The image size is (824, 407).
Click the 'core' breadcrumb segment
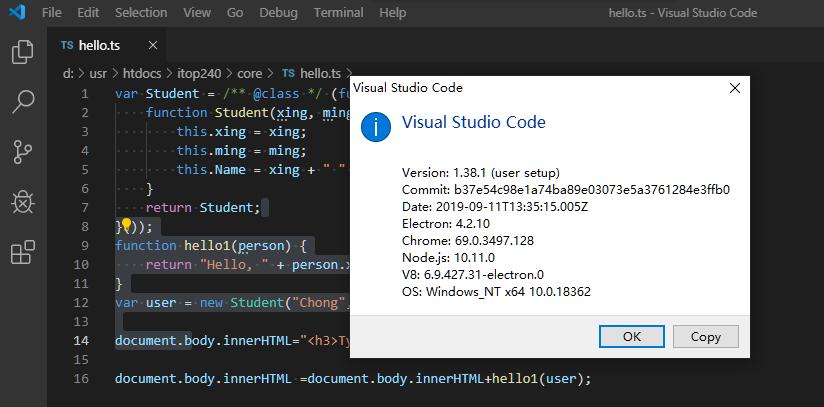point(250,74)
